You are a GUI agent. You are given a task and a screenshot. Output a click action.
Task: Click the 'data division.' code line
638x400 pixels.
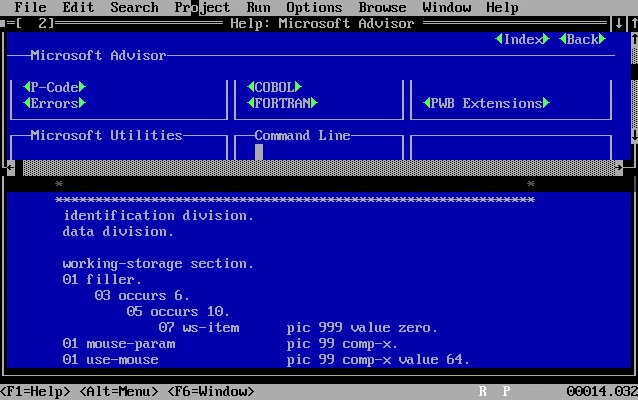(118, 231)
